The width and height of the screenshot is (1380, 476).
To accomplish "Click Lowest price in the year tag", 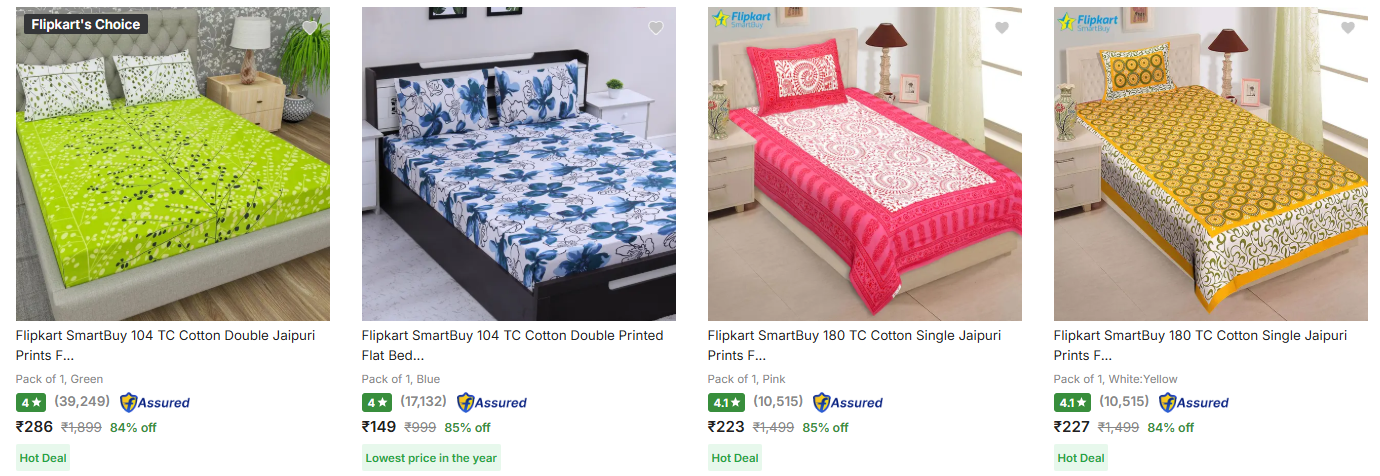I will [x=431, y=457].
